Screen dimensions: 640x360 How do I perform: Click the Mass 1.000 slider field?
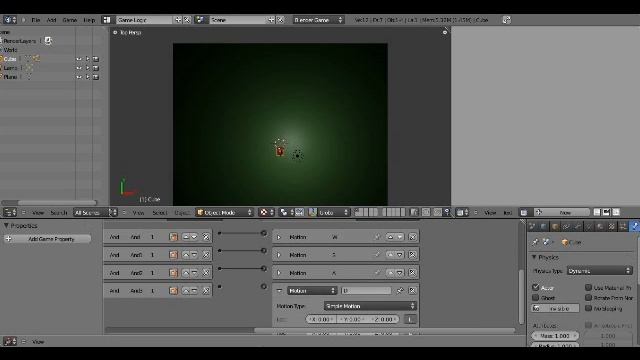[555, 336]
